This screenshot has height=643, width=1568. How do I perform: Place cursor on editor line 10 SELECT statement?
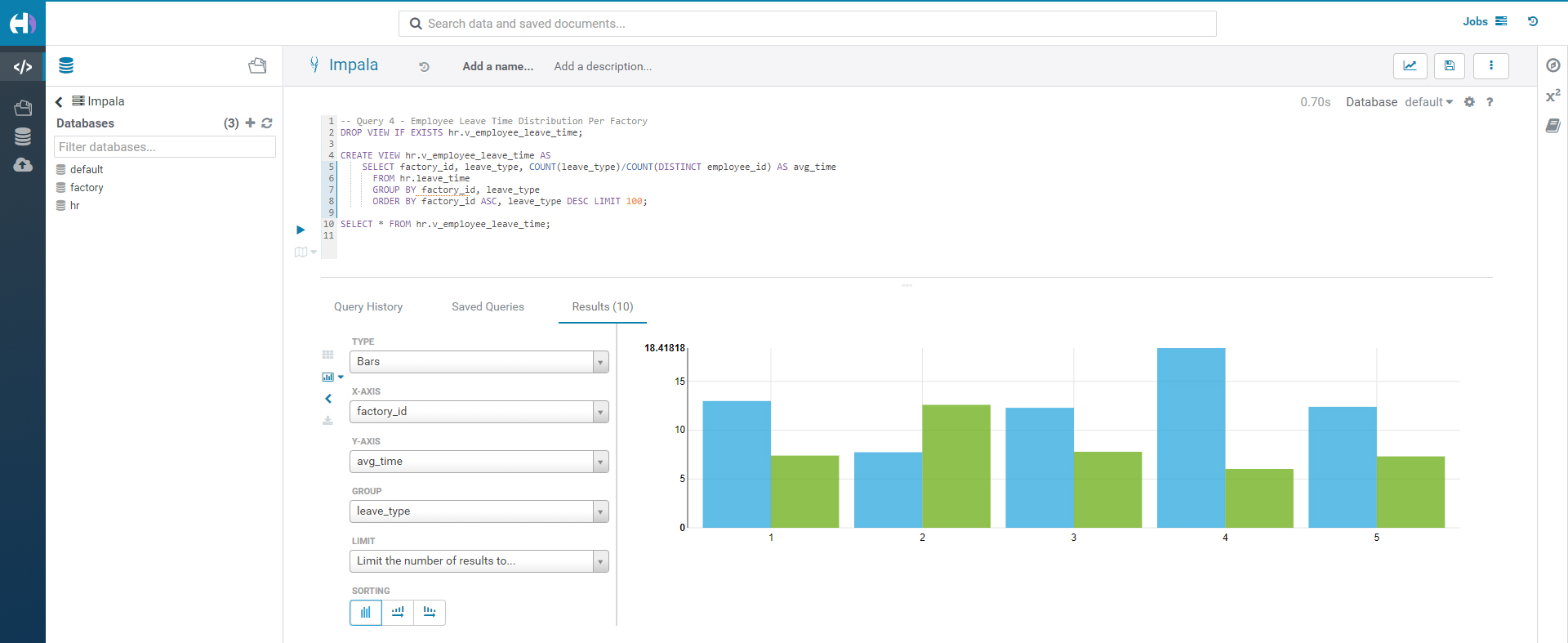445,224
